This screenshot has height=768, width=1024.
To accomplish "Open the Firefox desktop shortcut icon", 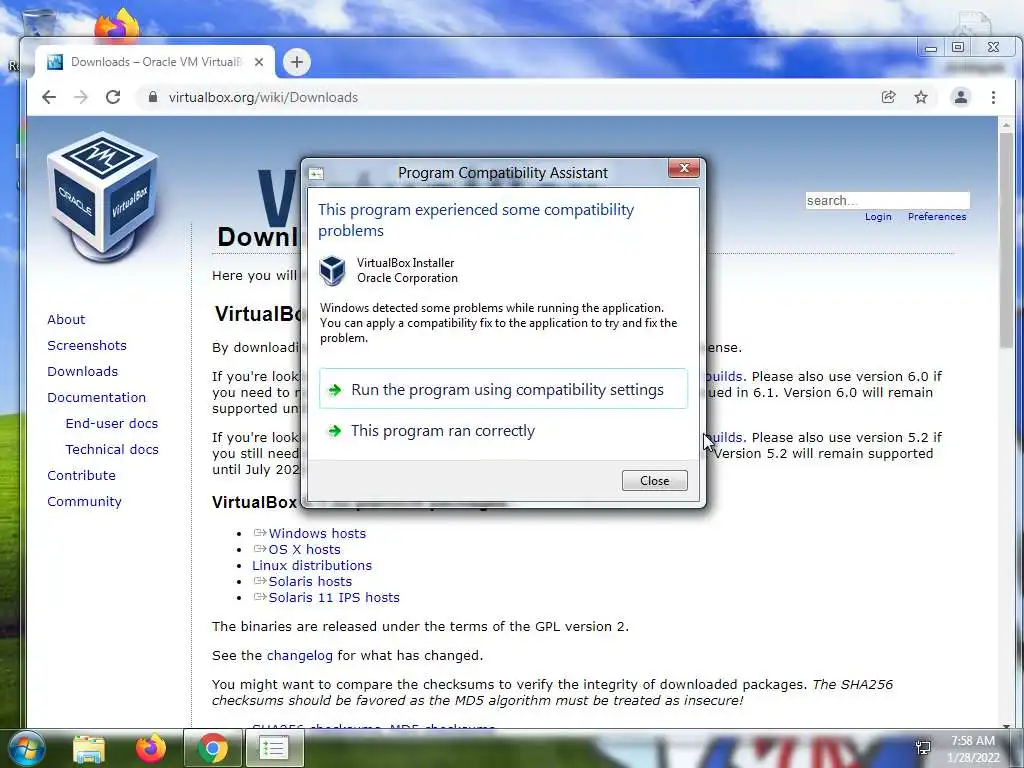I will pyautogui.click(x=118, y=26).
